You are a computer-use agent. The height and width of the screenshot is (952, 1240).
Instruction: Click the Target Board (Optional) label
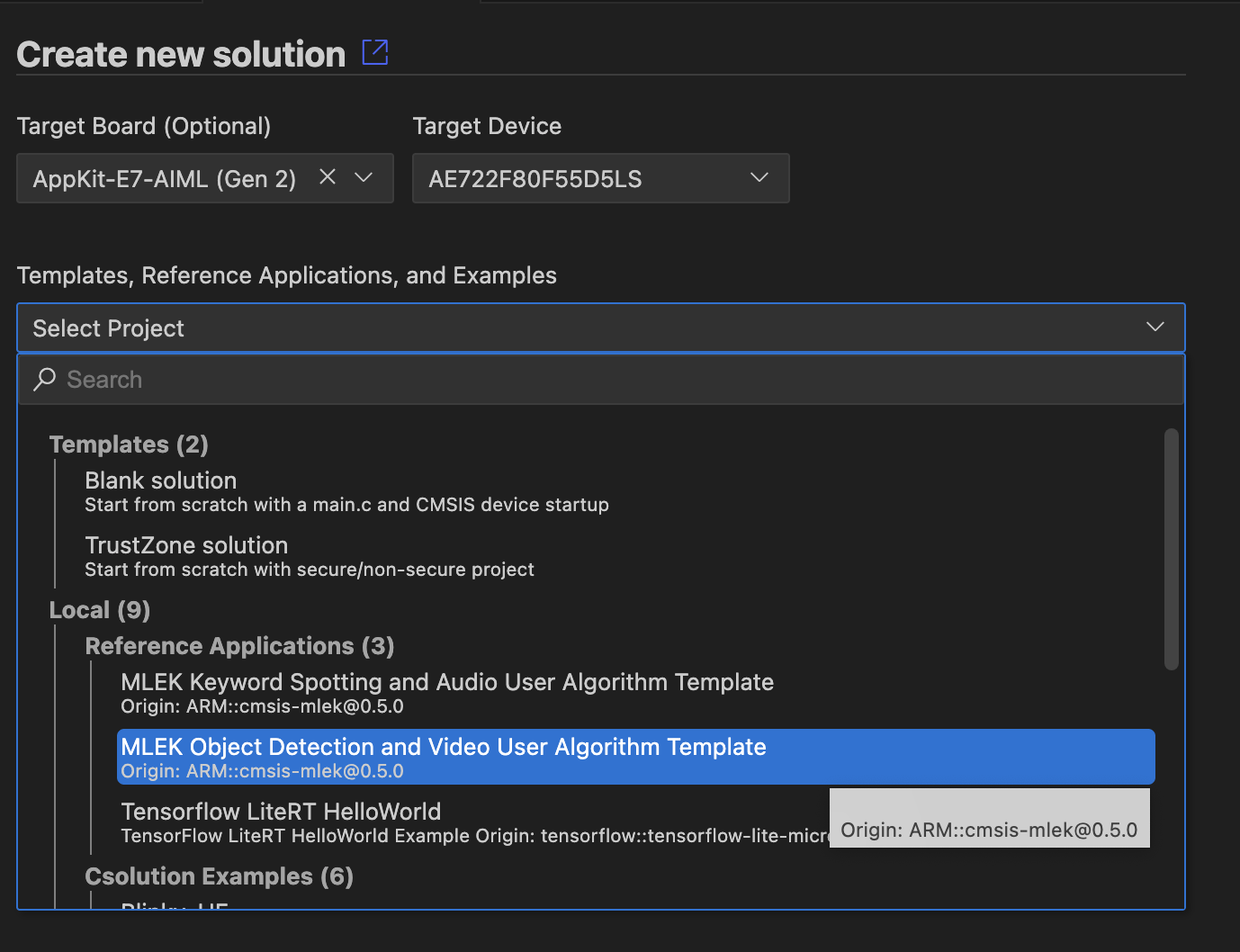pos(144,126)
